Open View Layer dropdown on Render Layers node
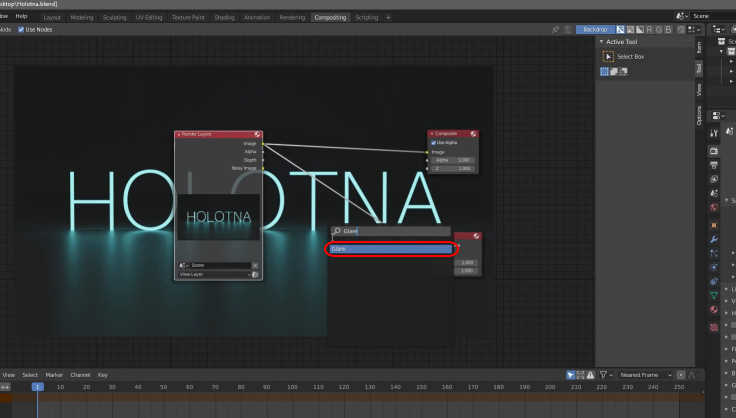The image size is (736, 418). [214, 274]
